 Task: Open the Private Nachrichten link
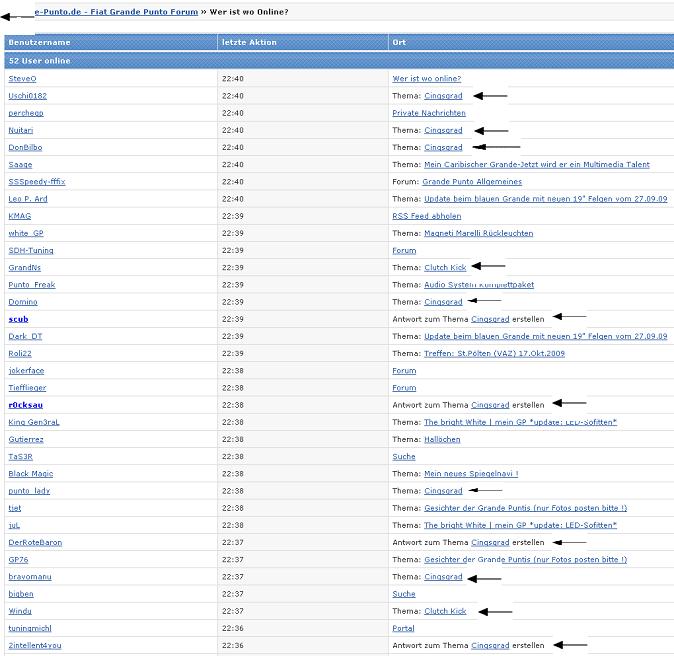tap(428, 113)
